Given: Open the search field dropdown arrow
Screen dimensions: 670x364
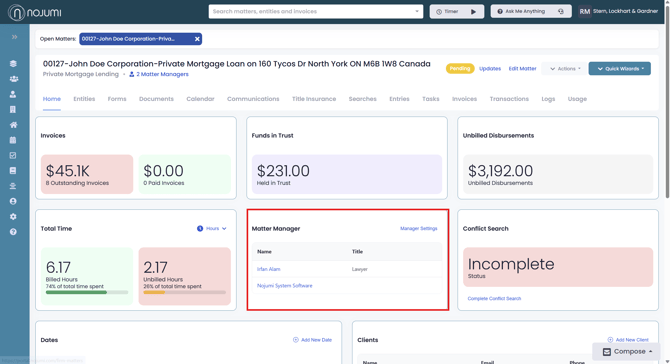Looking at the screenshot, I should 417,12.
